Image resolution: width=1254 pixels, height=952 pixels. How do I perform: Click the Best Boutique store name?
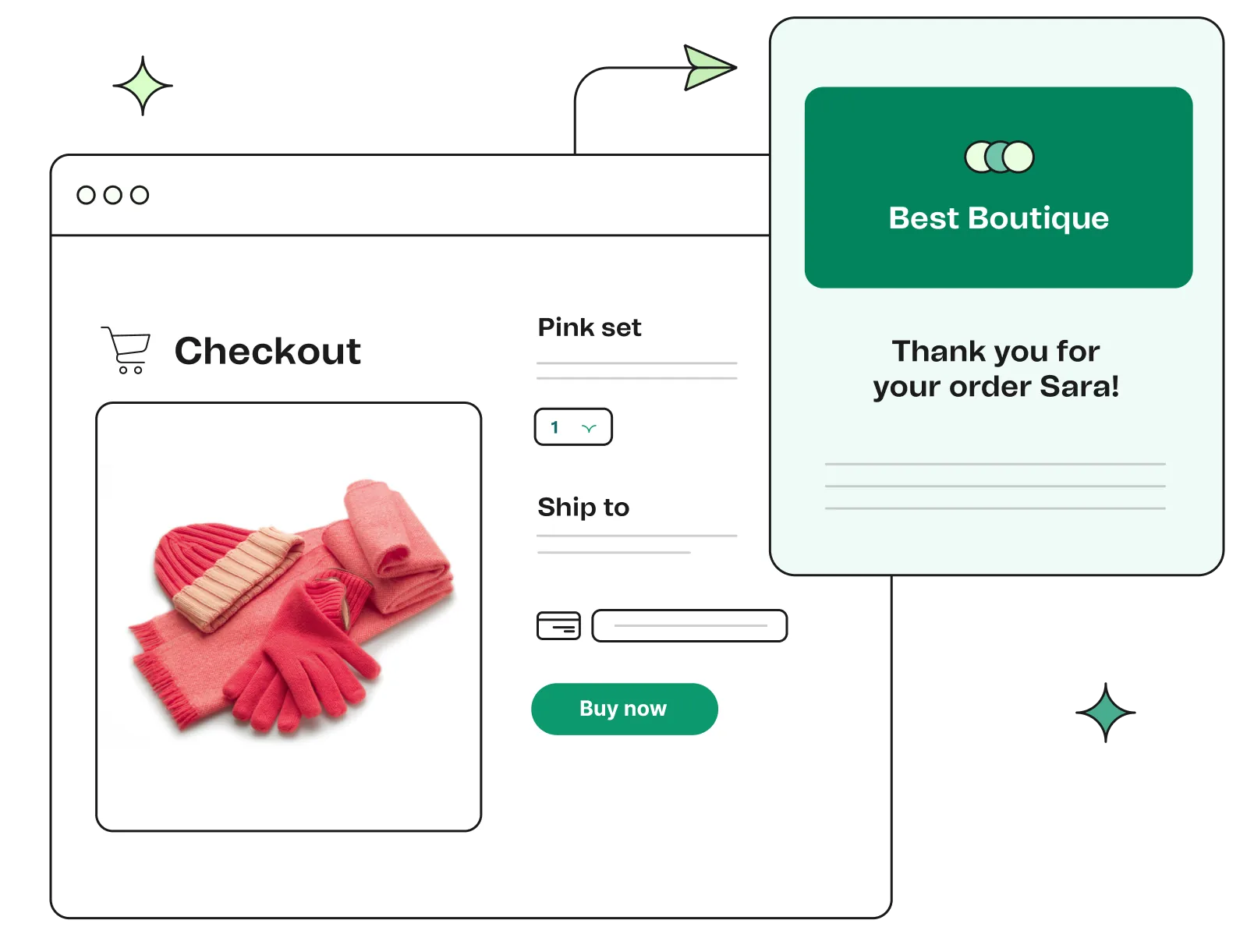click(998, 218)
